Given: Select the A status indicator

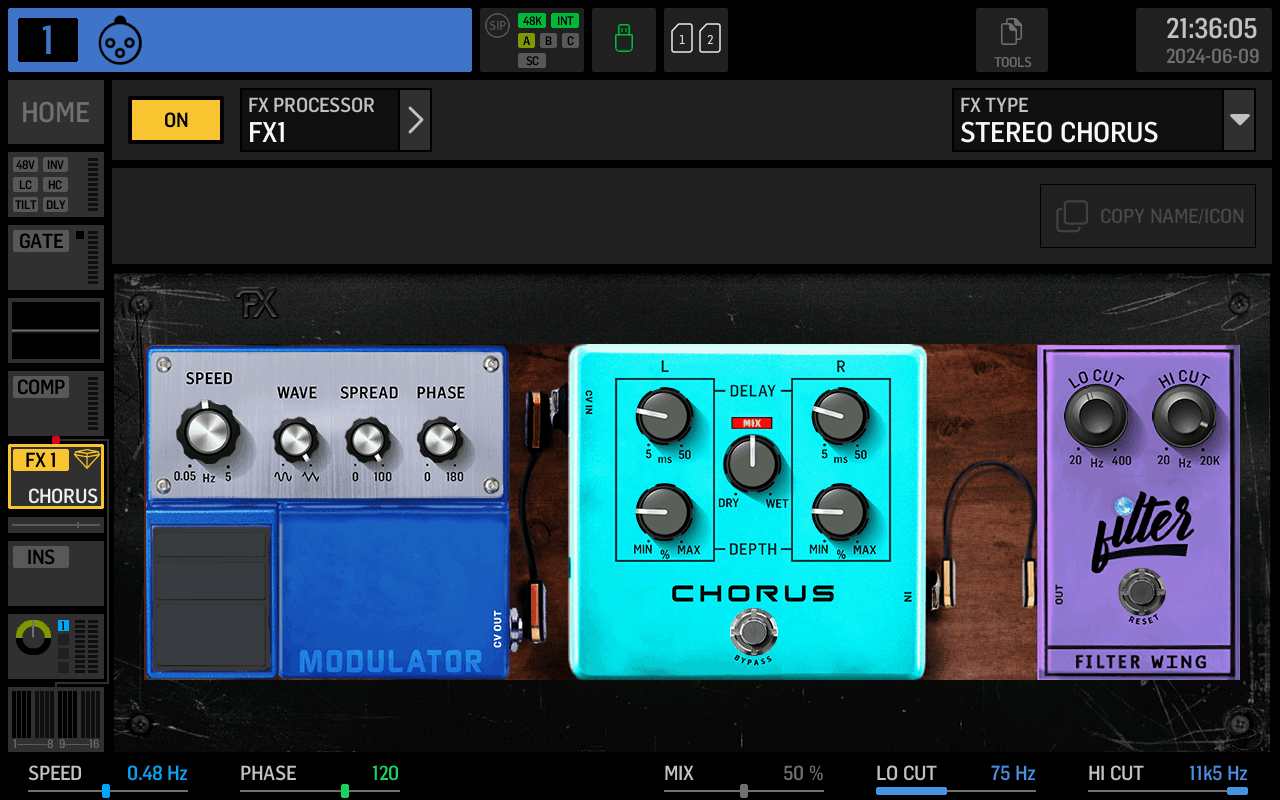Looking at the screenshot, I should point(526,41).
